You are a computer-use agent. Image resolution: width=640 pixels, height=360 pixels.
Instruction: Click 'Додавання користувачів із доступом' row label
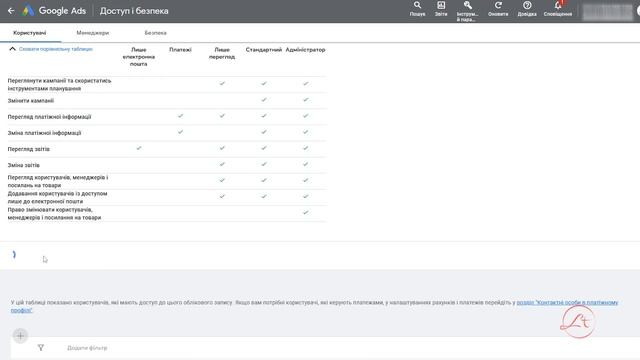point(57,198)
